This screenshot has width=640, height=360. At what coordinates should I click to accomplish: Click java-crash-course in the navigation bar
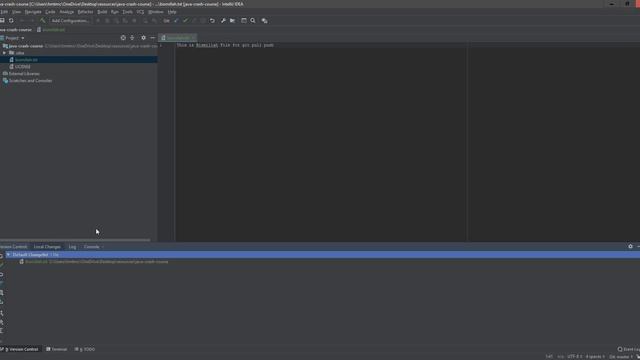point(16,30)
